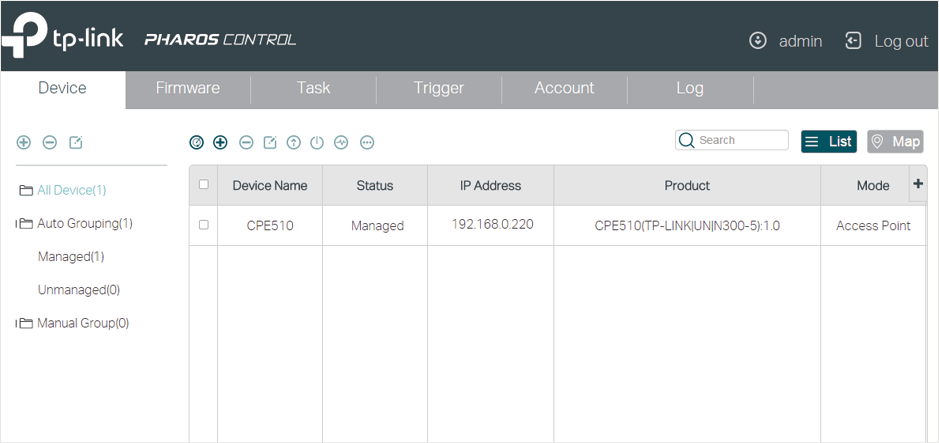The height and width of the screenshot is (443, 939).
Task: Click the edit group icon in sidebar
Action: [76, 142]
